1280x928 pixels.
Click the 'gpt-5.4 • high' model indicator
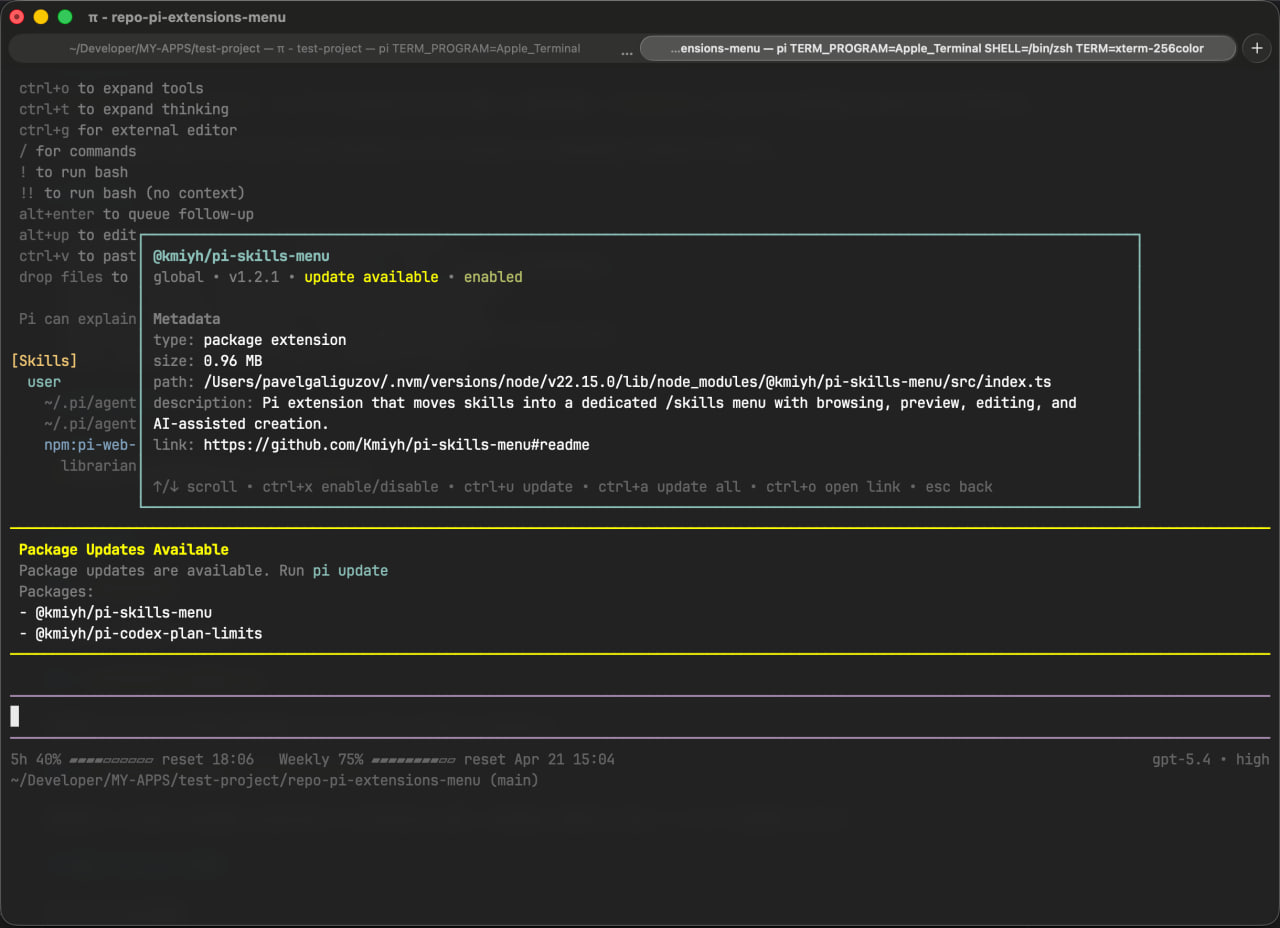(1210, 760)
